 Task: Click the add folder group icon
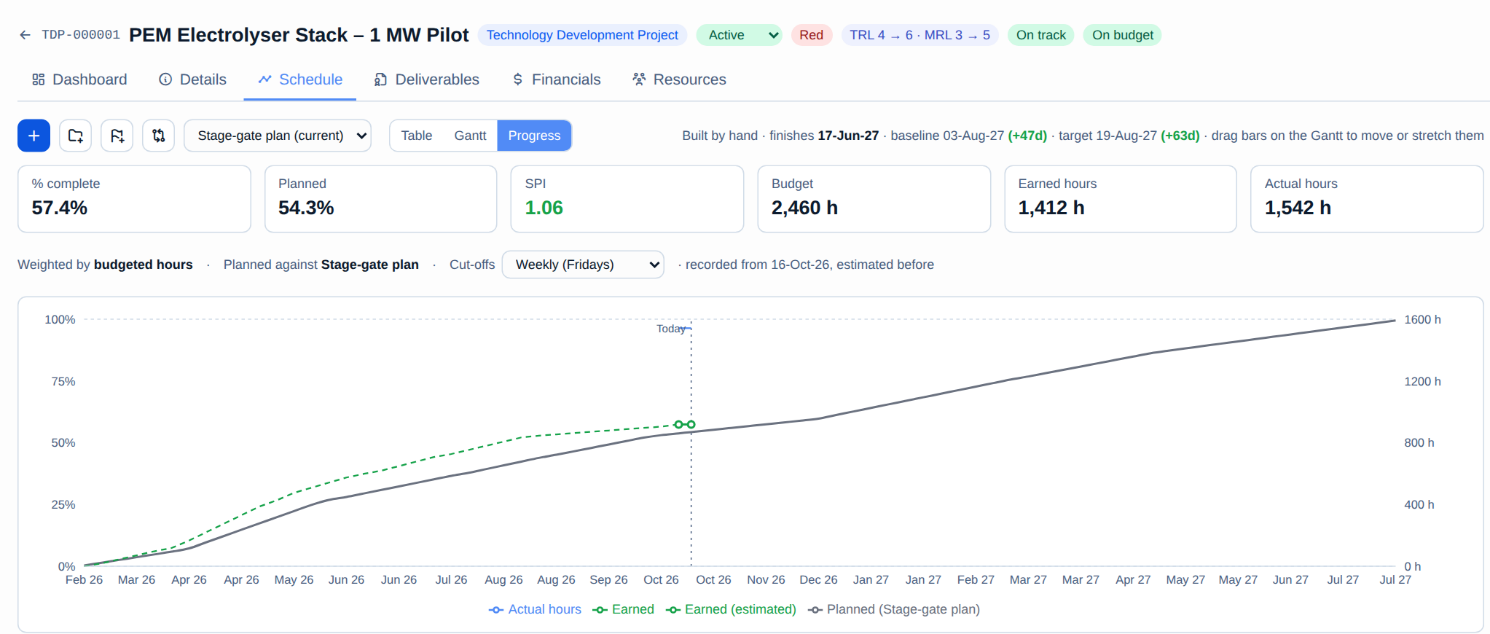coord(75,136)
